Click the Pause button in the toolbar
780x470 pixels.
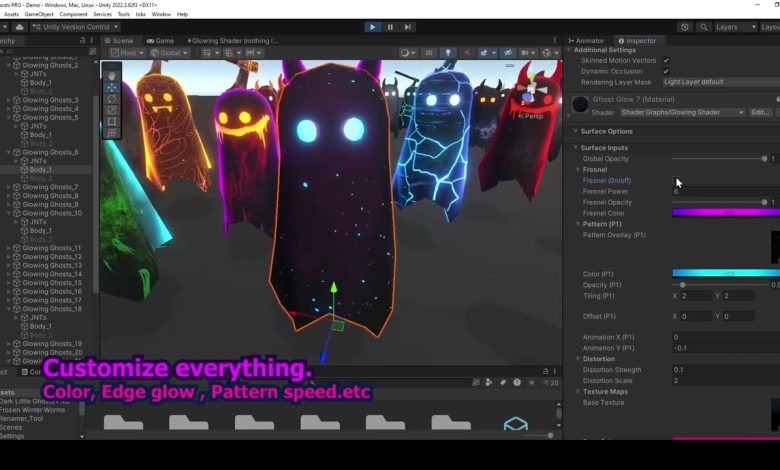pos(390,27)
